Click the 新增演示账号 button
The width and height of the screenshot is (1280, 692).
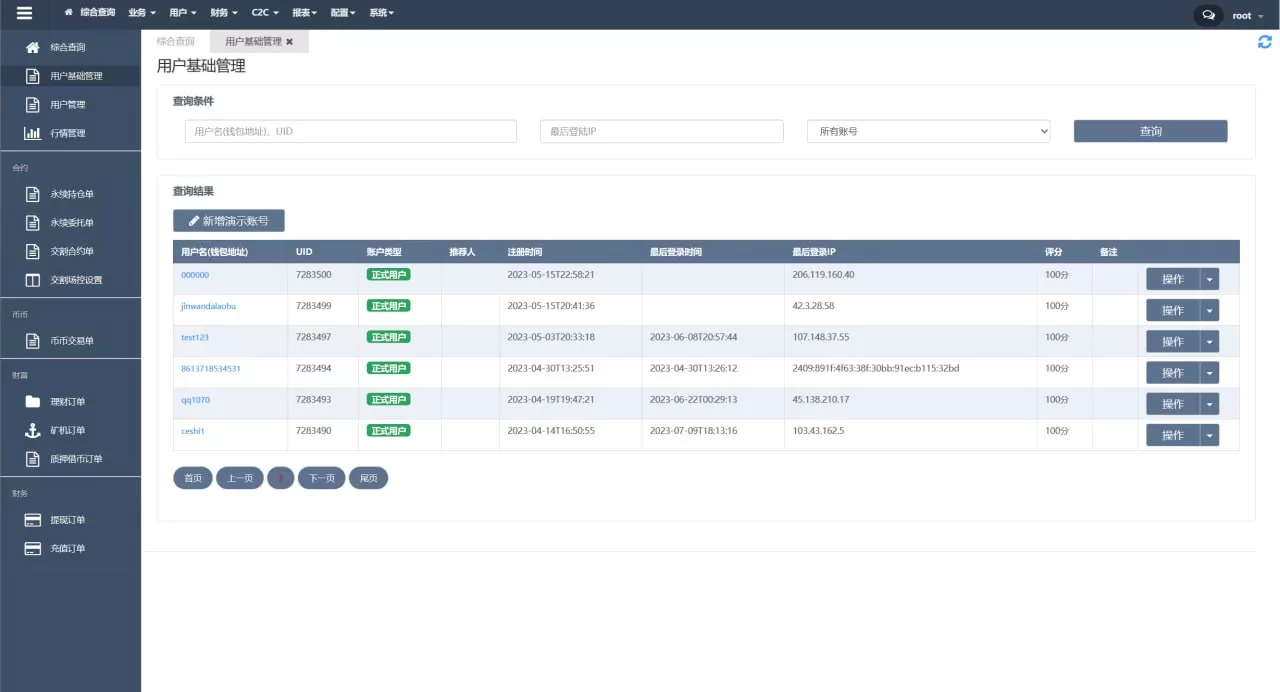(x=228, y=221)
